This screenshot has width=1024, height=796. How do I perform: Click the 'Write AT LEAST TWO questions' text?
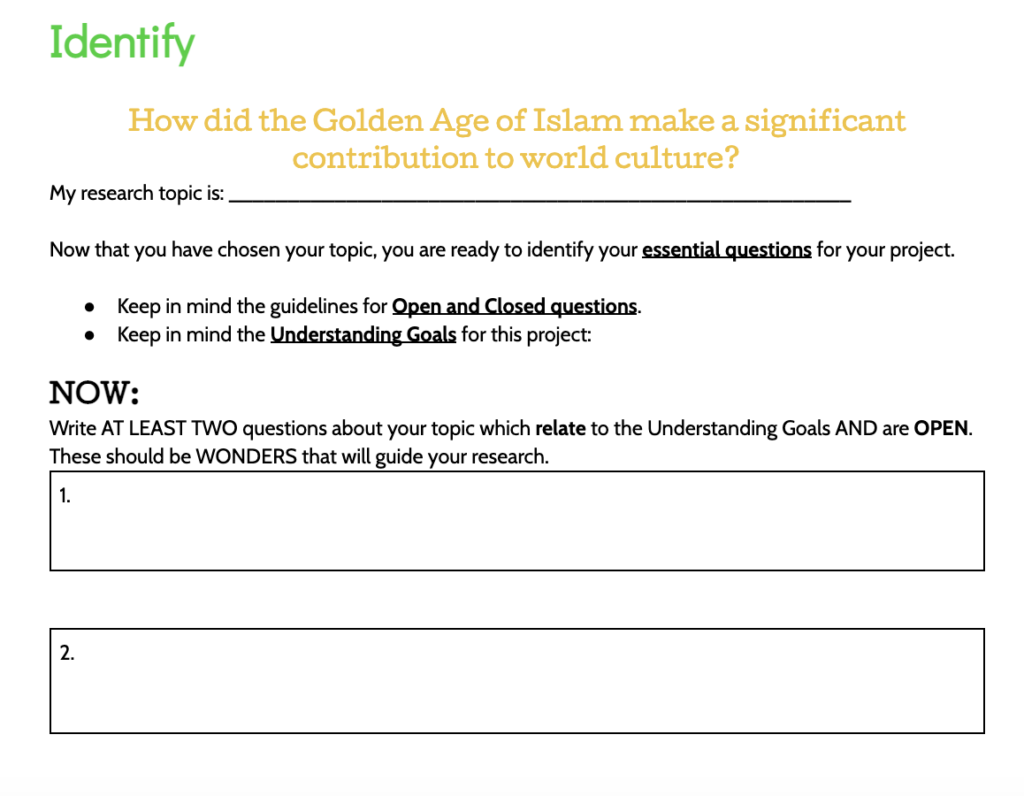[511, 428]
